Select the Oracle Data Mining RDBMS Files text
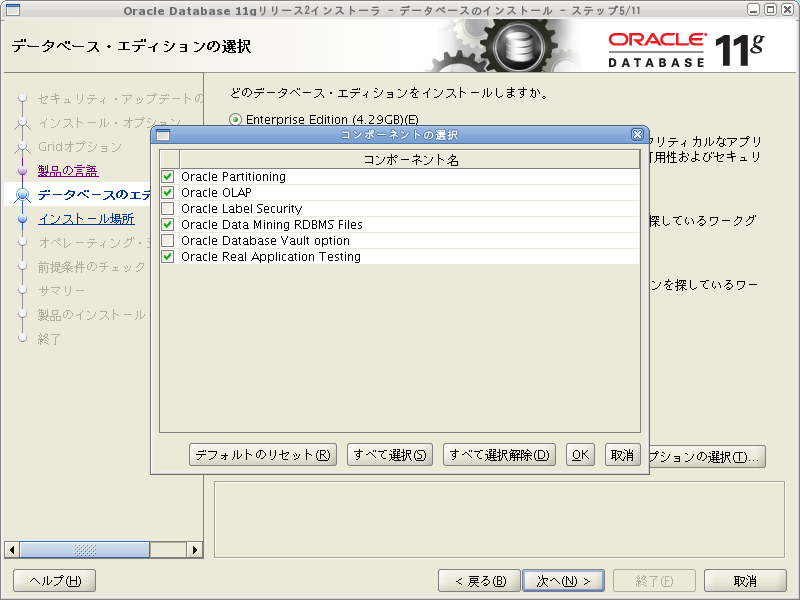This screenshot has width=800, height=600. (271, 224)
